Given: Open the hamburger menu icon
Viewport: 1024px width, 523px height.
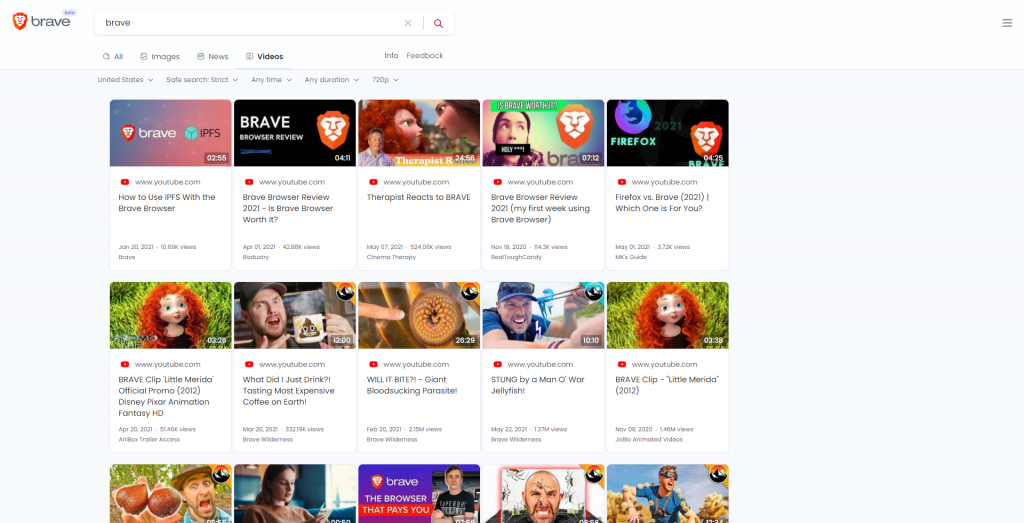Looking at the screenshot, I should click(x=1007, y=23).
